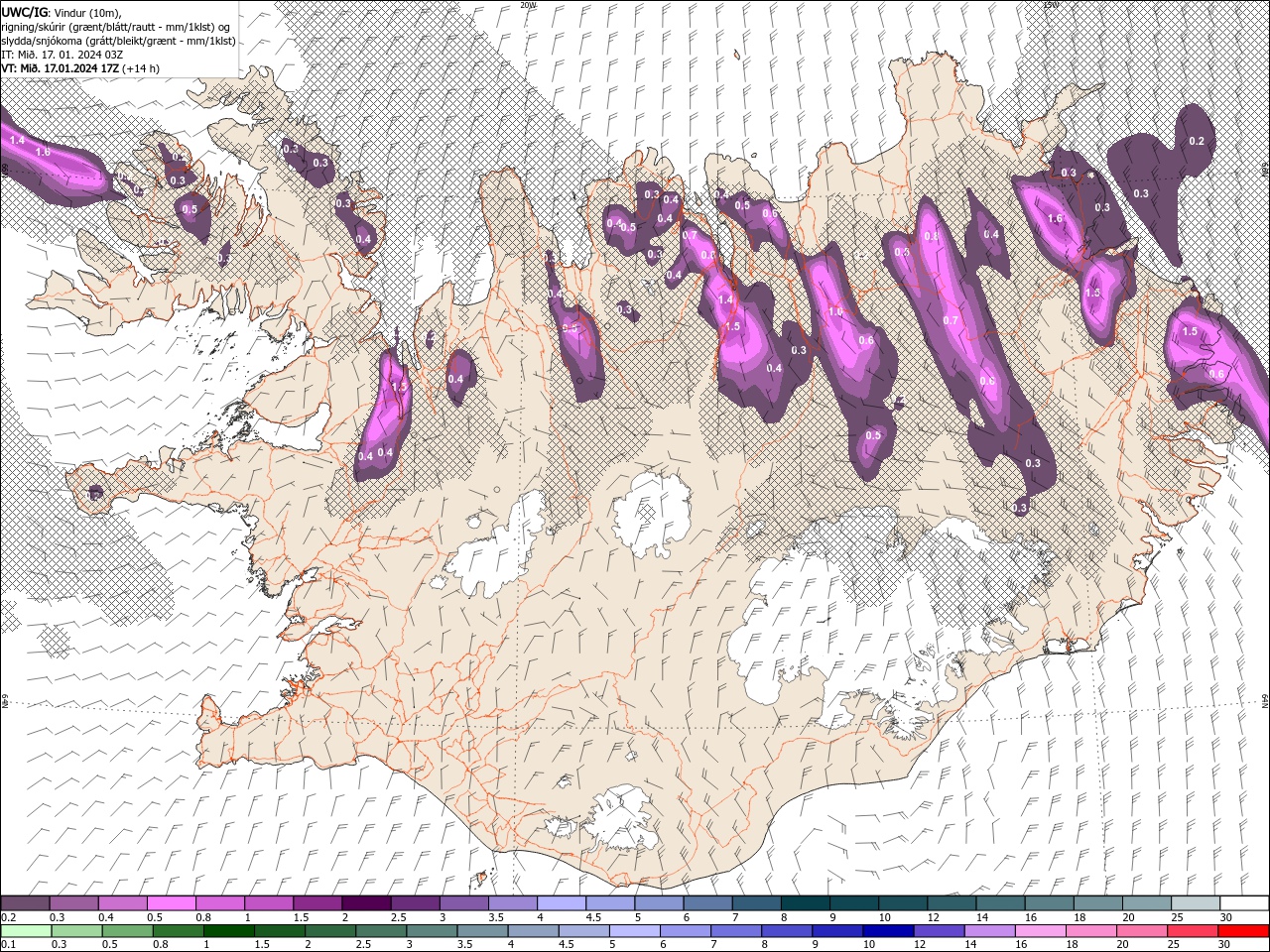Viewport: 1270px width, 952px height.
Task: Click the "20W" longitude label at the top edge
Action: (527, 4)
